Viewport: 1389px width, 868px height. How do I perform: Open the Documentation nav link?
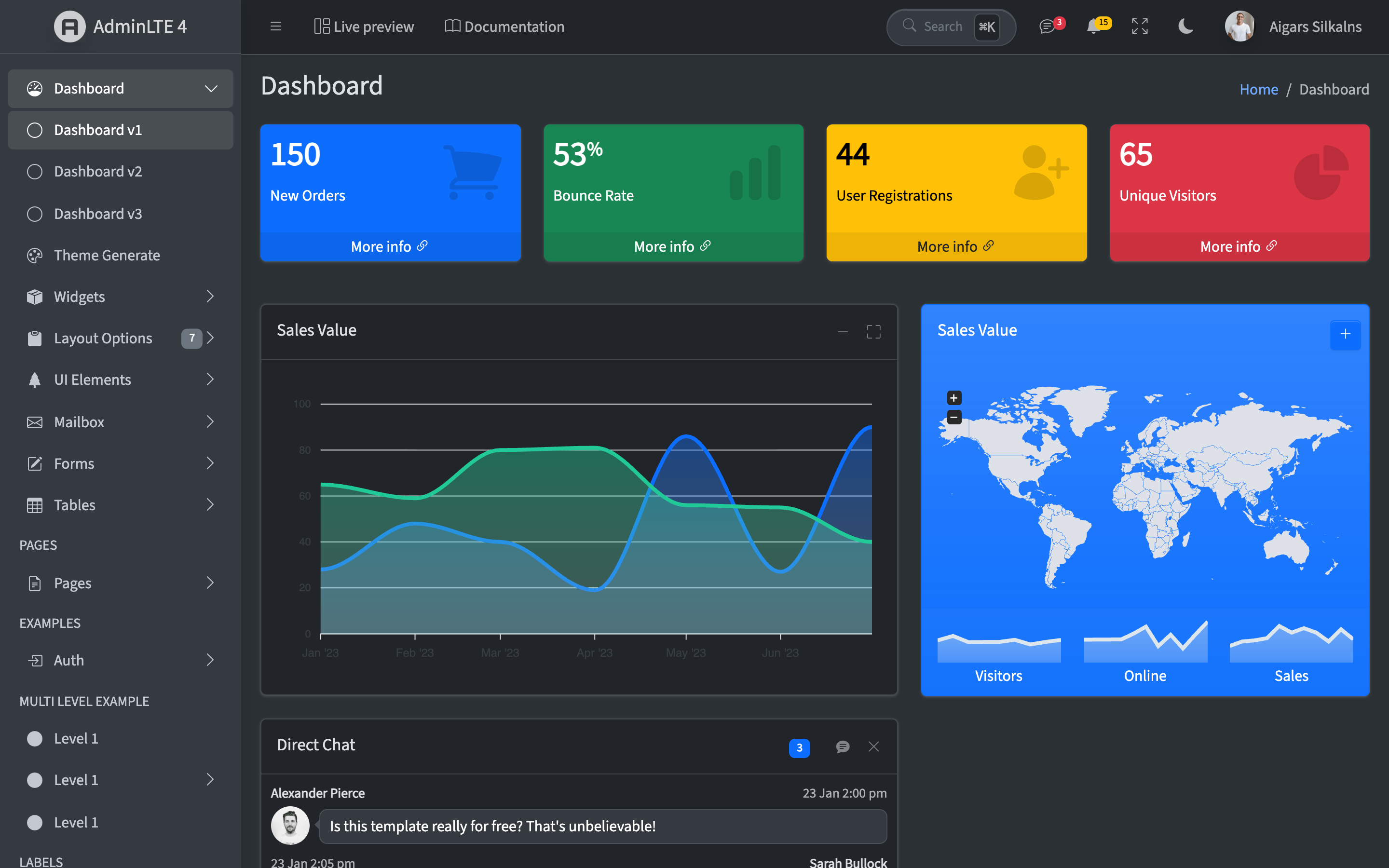(x=504, y=27)
